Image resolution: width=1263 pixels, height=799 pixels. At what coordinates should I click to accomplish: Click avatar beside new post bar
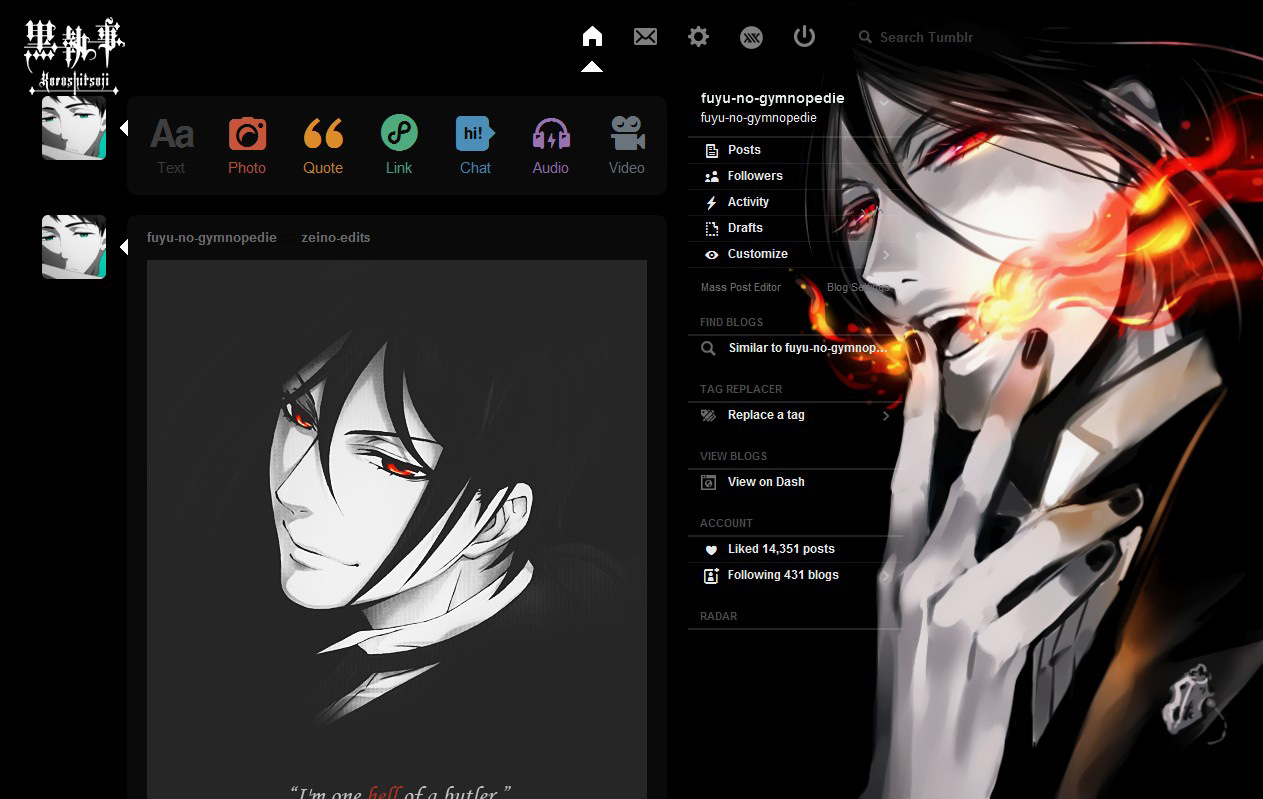tap(74, 128)
